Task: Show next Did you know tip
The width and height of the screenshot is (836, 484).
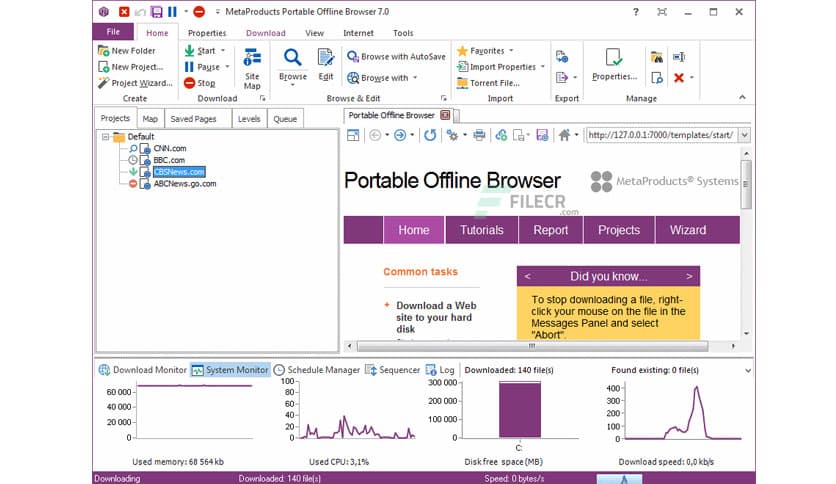Action: point(689,277)
